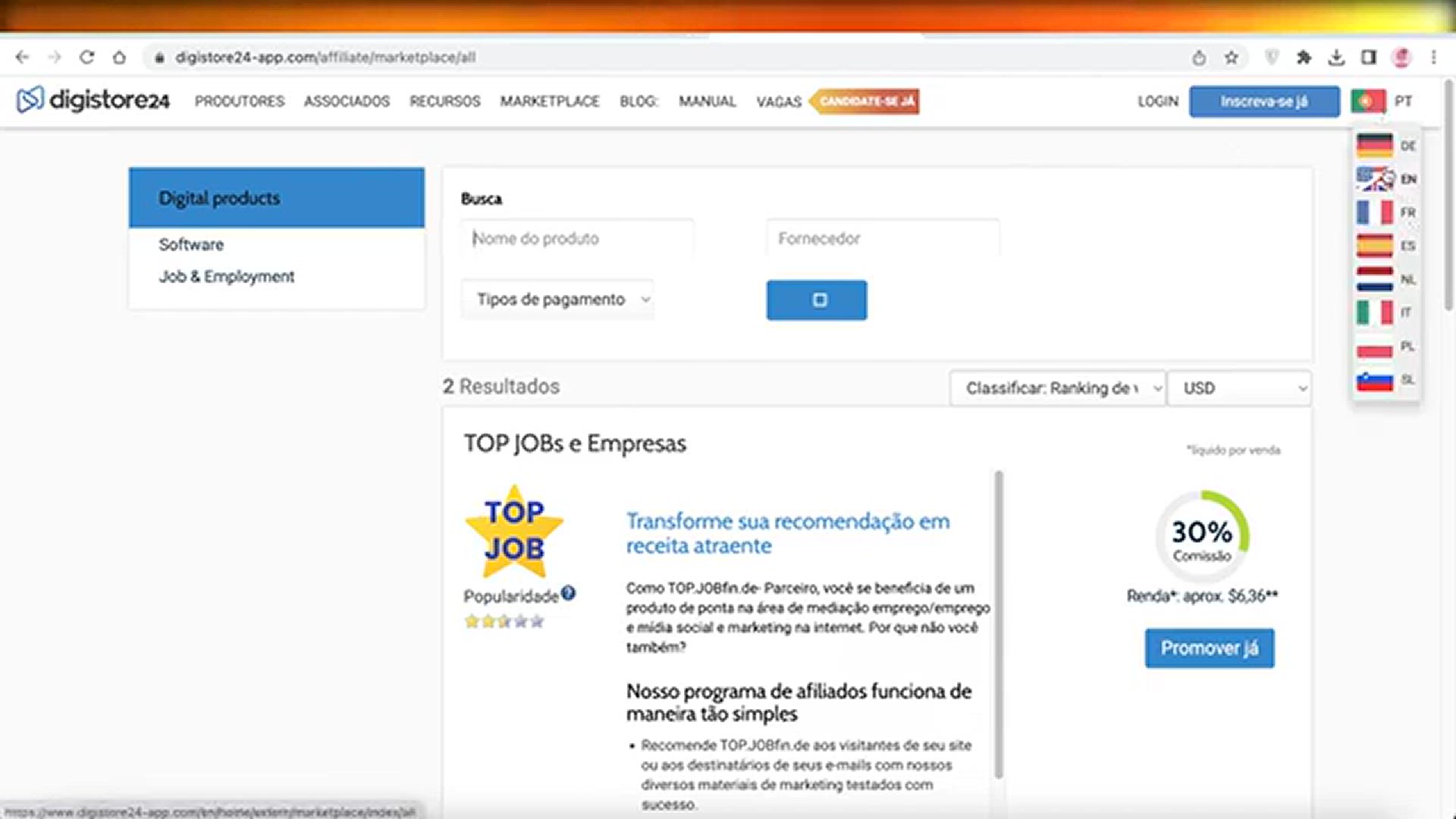Image resolution: width=1456 pixels, height=819 pixels.
Task: Open ASSOCIADOS menu
Action: (x=347, y=102)
